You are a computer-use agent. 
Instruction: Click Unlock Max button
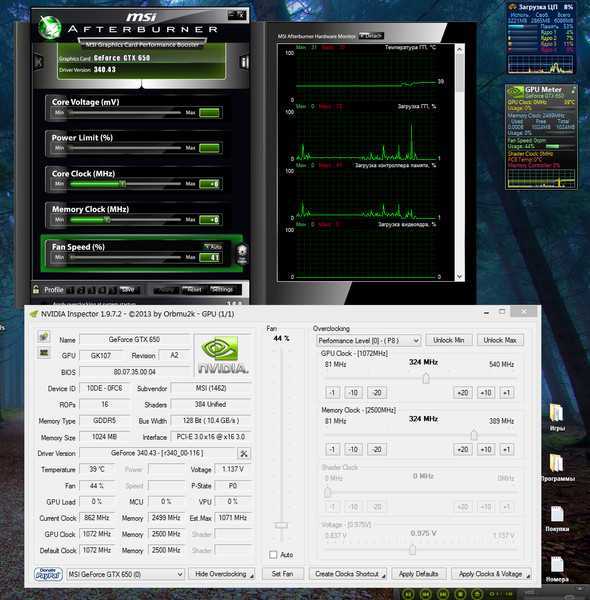[x=500, y=340]
